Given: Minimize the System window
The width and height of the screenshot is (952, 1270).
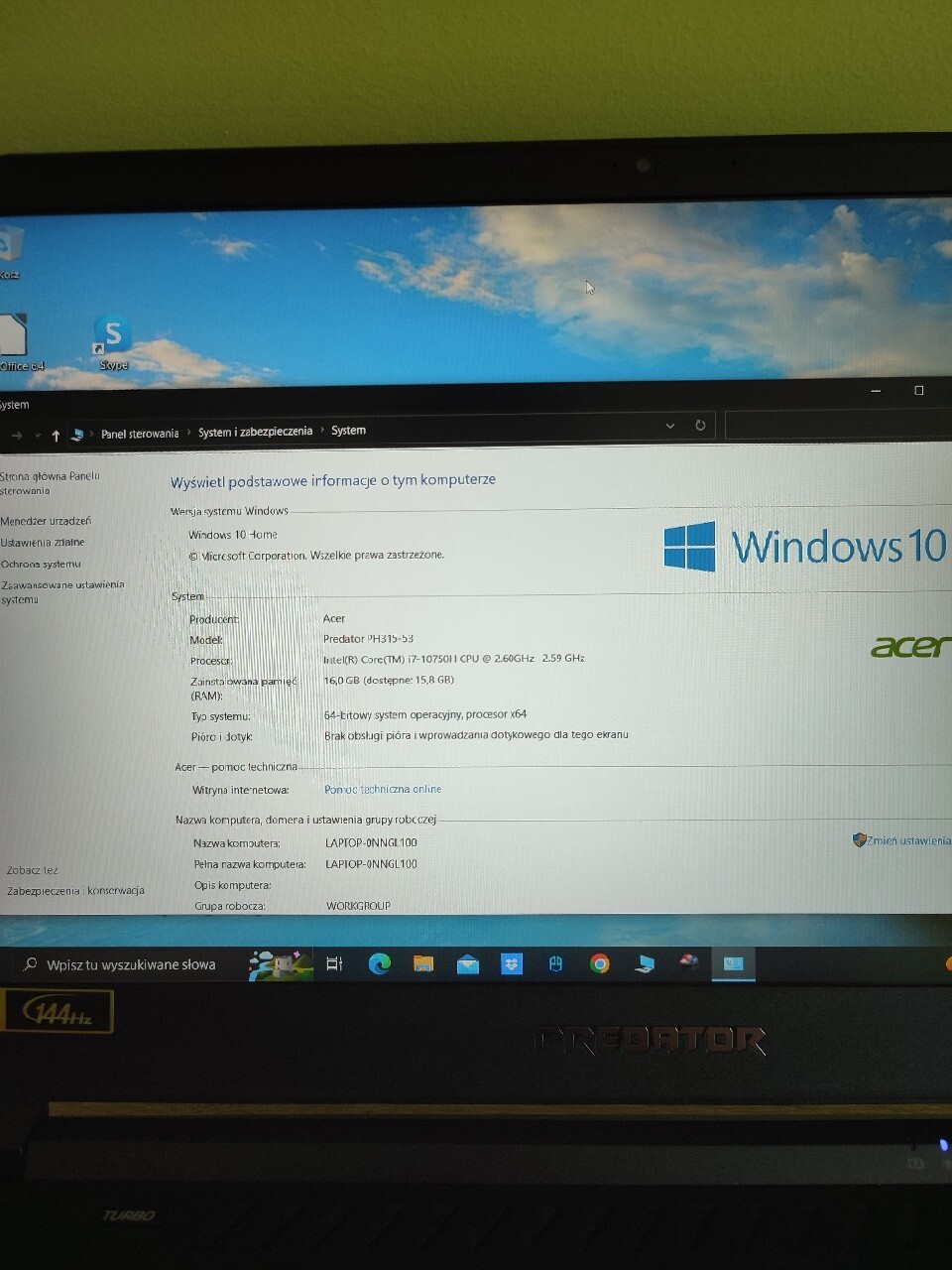Looking at the screenshot, I should point(876,391).
